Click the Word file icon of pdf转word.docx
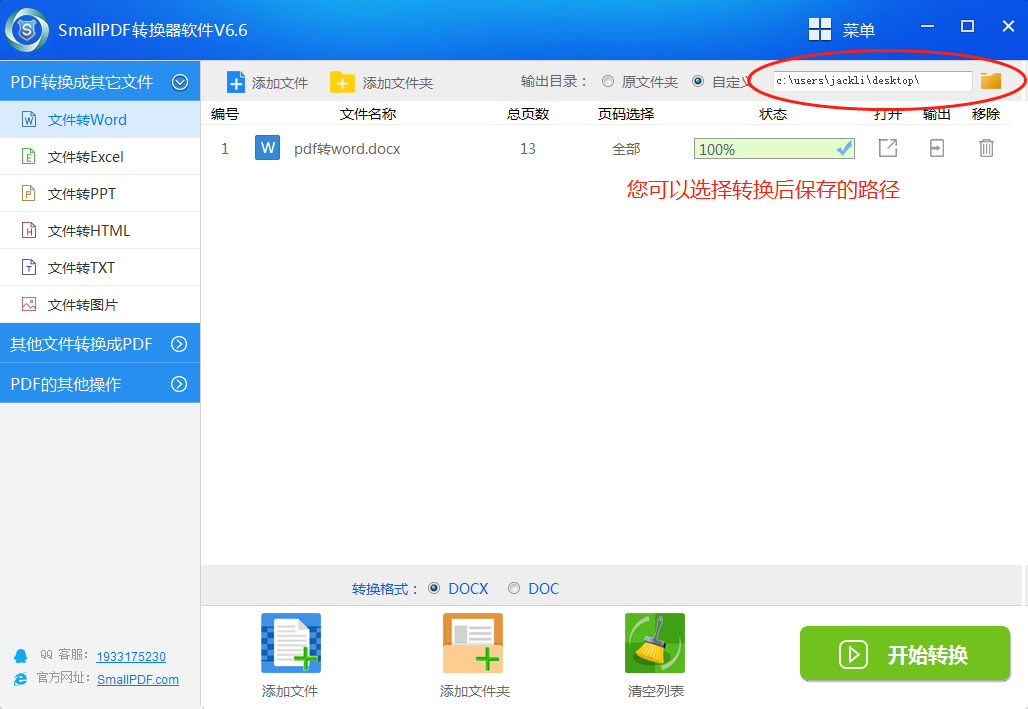This screenshot has width=1028, height=709. click(x=267, y=148)
